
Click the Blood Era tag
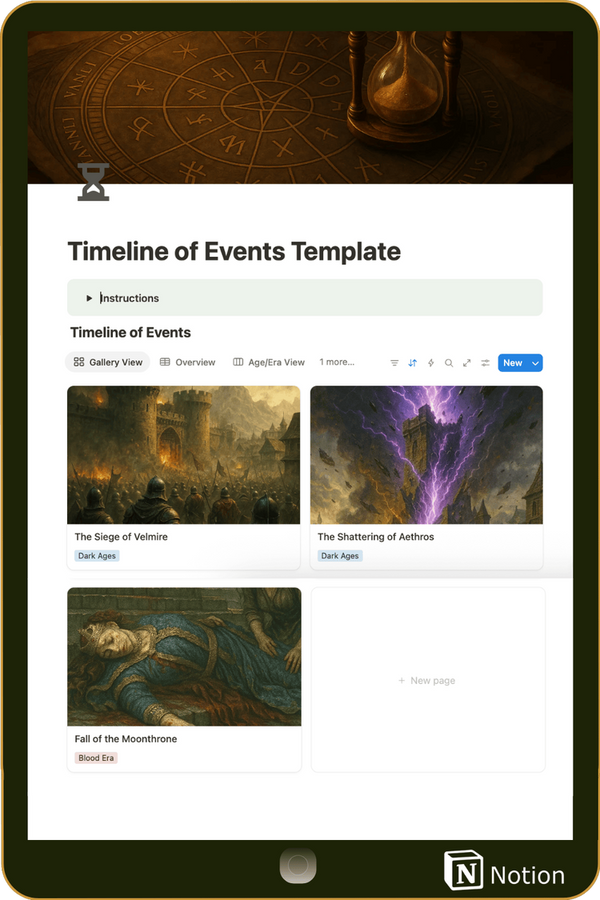coord(96,758)
